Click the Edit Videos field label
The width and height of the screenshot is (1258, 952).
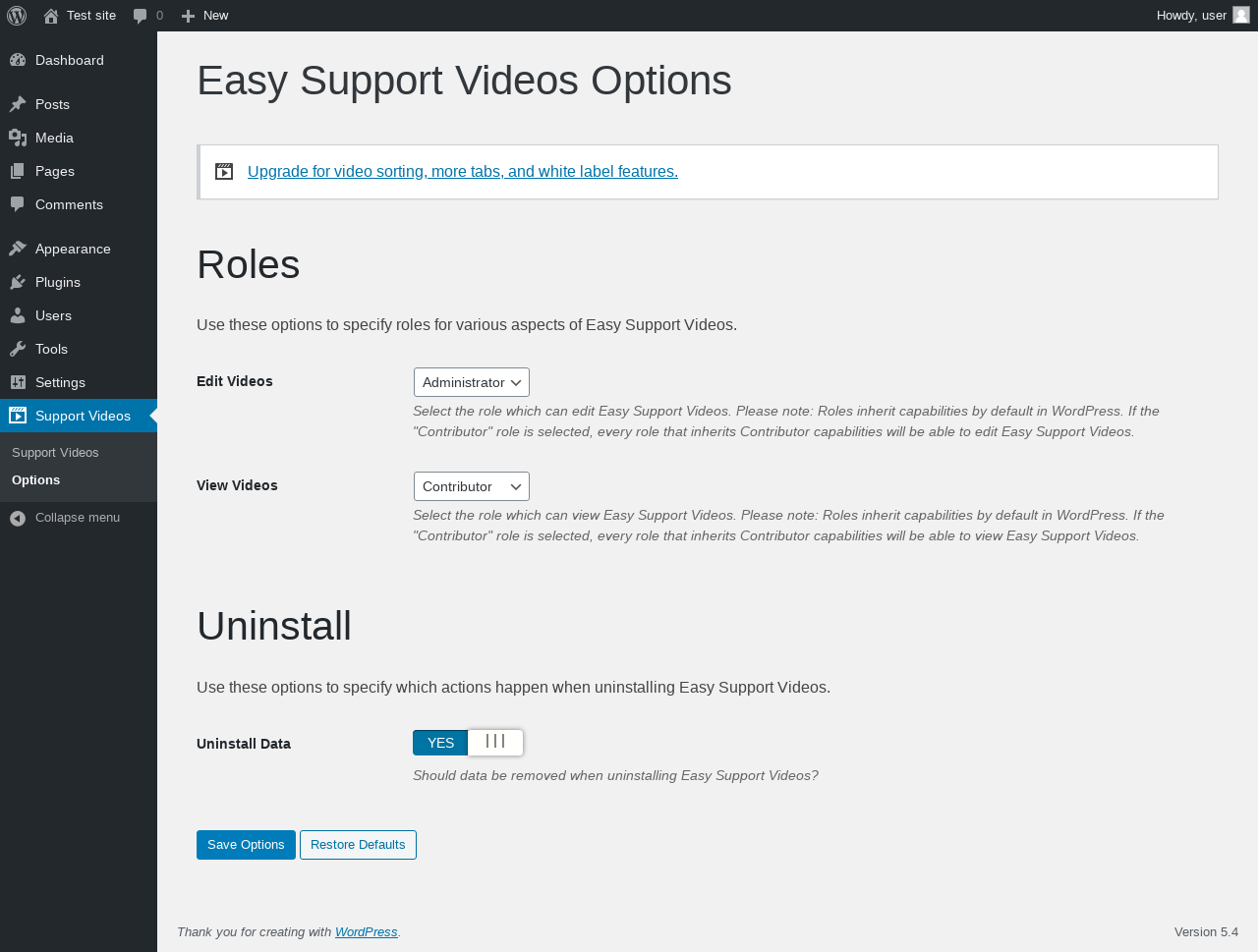(x=235, y=381)
